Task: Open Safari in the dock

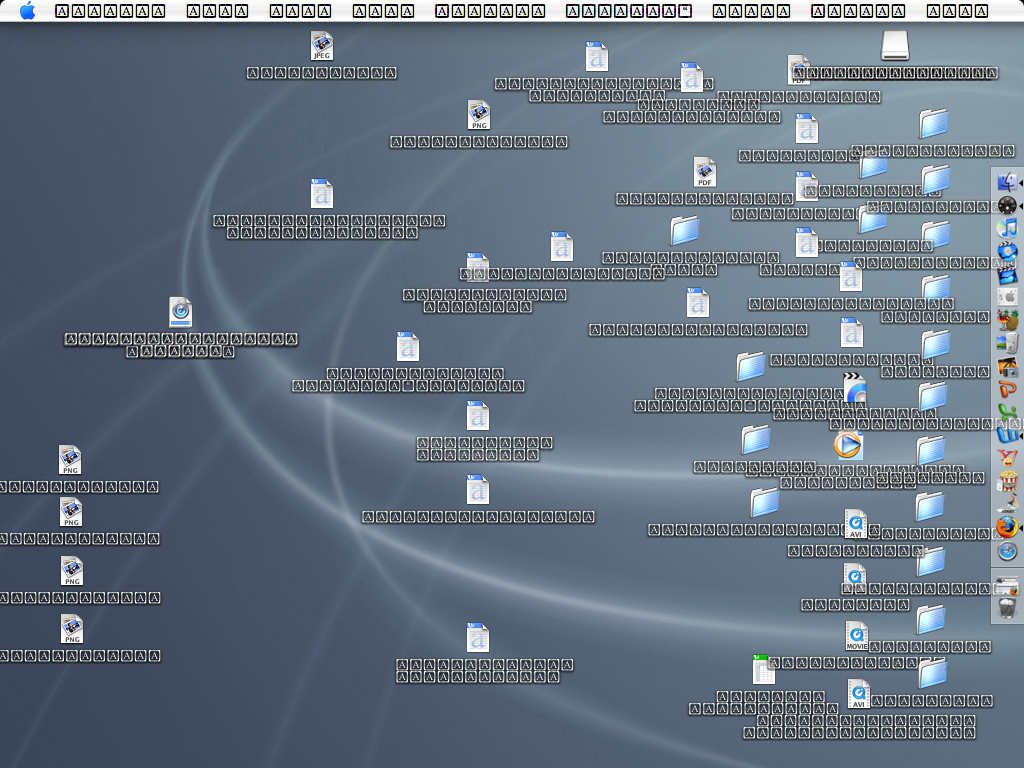Action: coord(1007,551)
